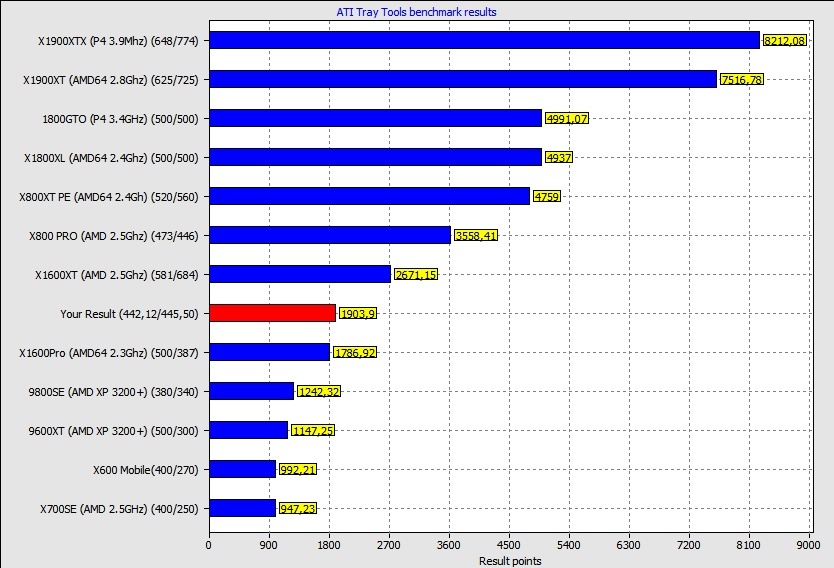Click the blue bar for X1800XL

point(376,157)
